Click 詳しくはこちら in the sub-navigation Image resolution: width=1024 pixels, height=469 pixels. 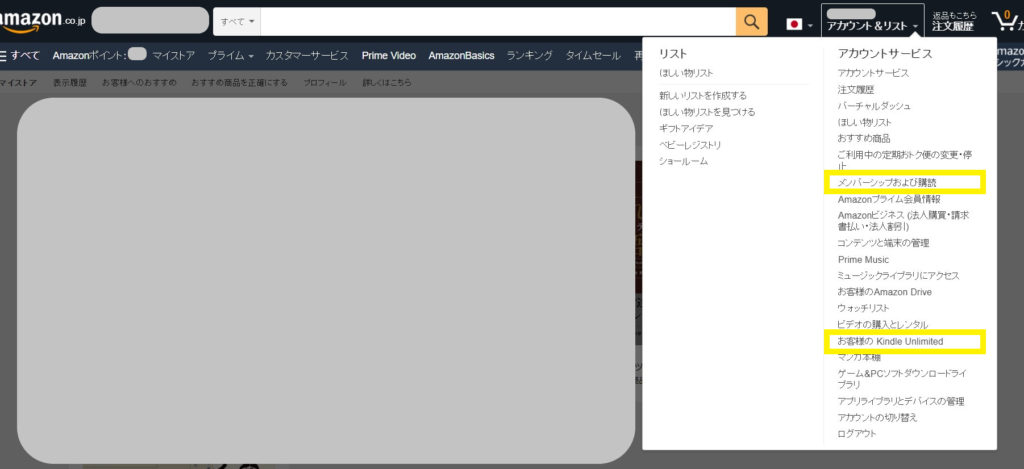[x=387, y=83]
